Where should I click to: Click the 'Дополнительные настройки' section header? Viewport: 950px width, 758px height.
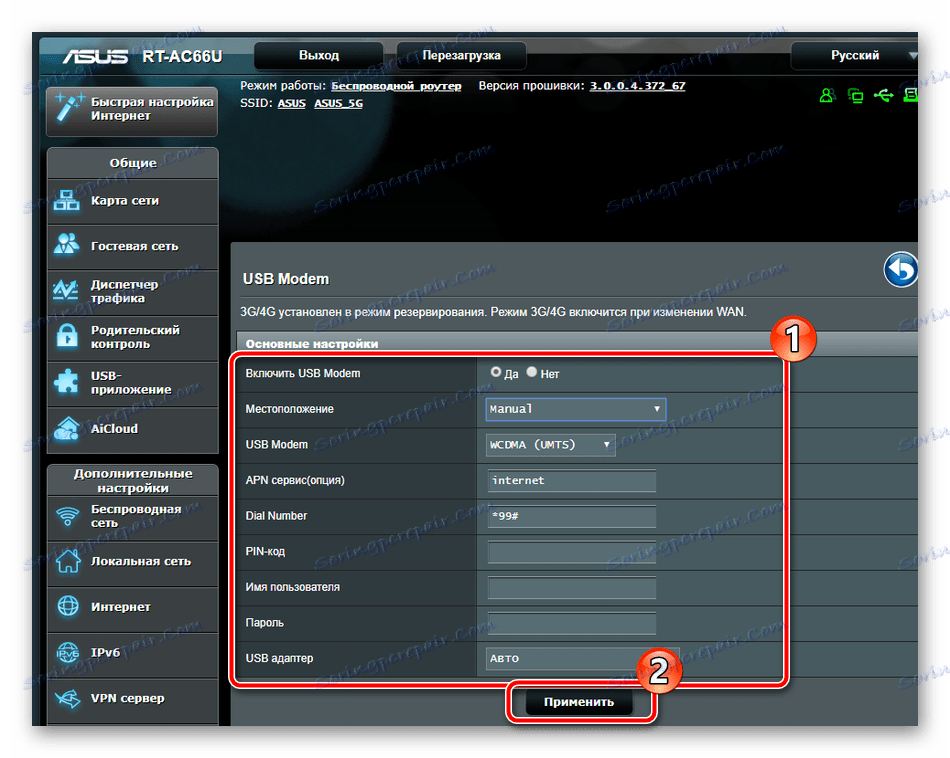pyautogui.click(x=133, y=480)
